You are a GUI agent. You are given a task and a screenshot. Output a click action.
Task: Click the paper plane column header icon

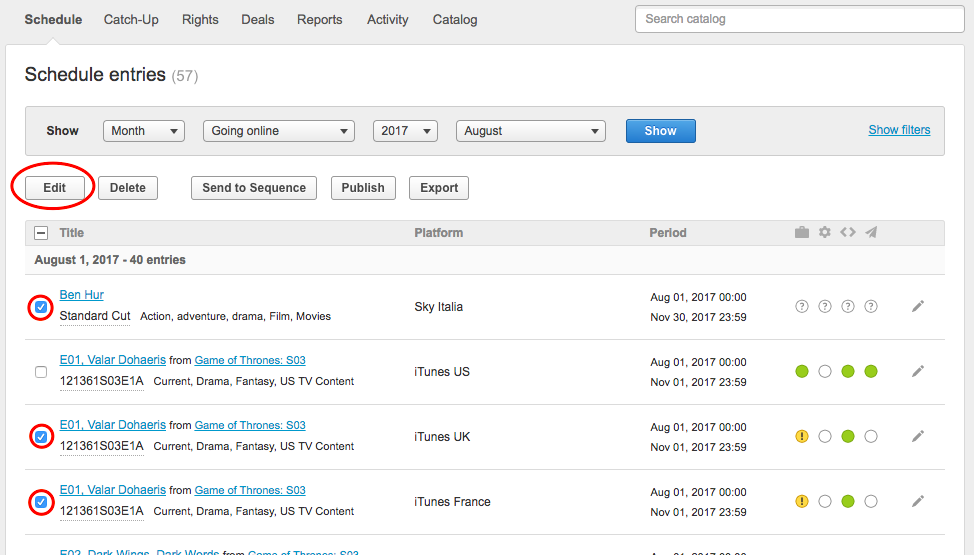[x=872, y=232]
